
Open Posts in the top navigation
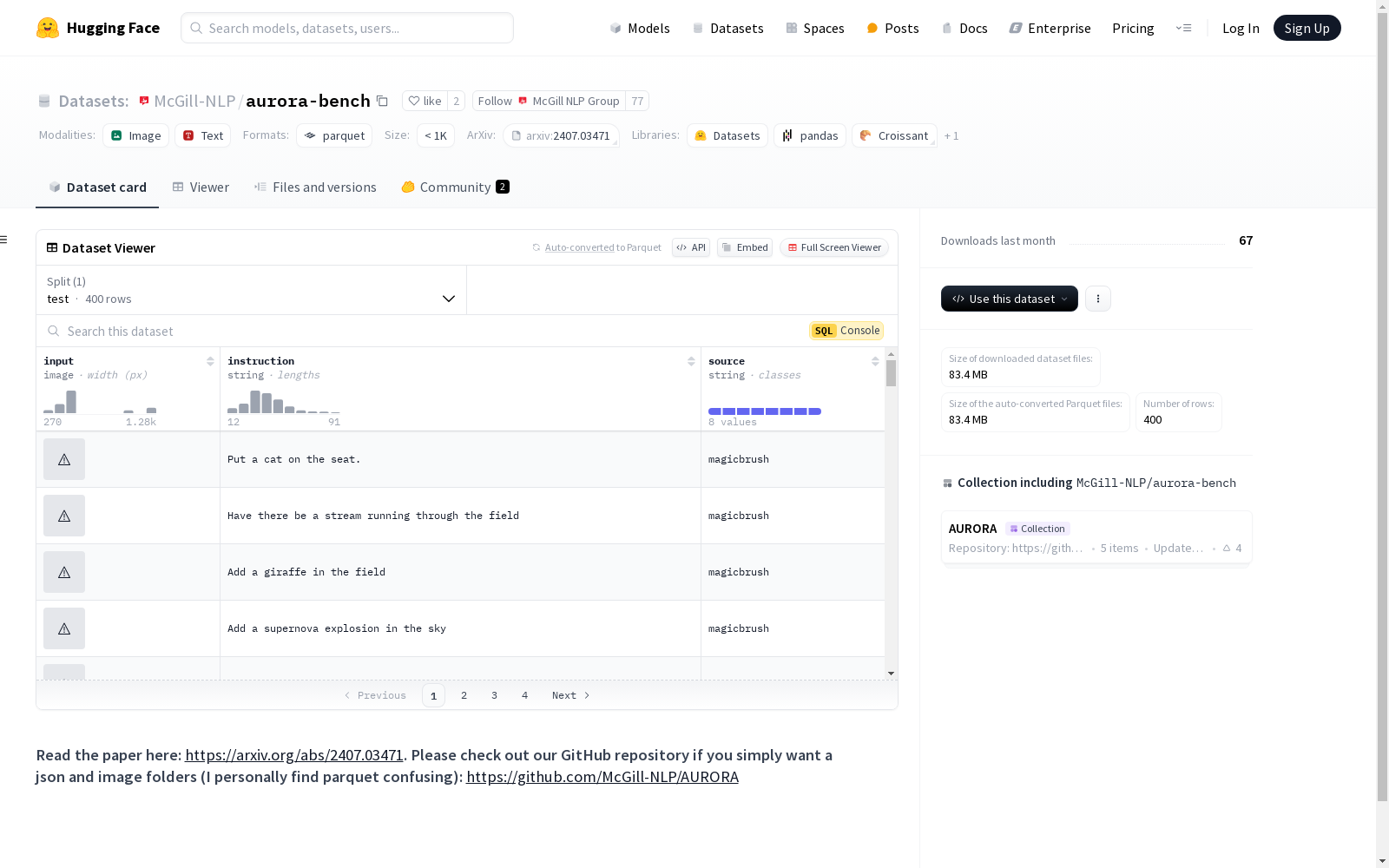(893, 28)
